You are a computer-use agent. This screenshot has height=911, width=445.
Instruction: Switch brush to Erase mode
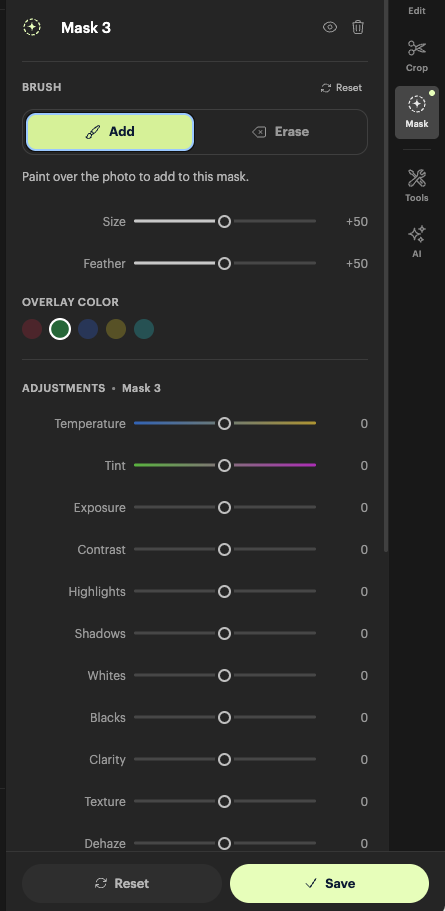280,132
